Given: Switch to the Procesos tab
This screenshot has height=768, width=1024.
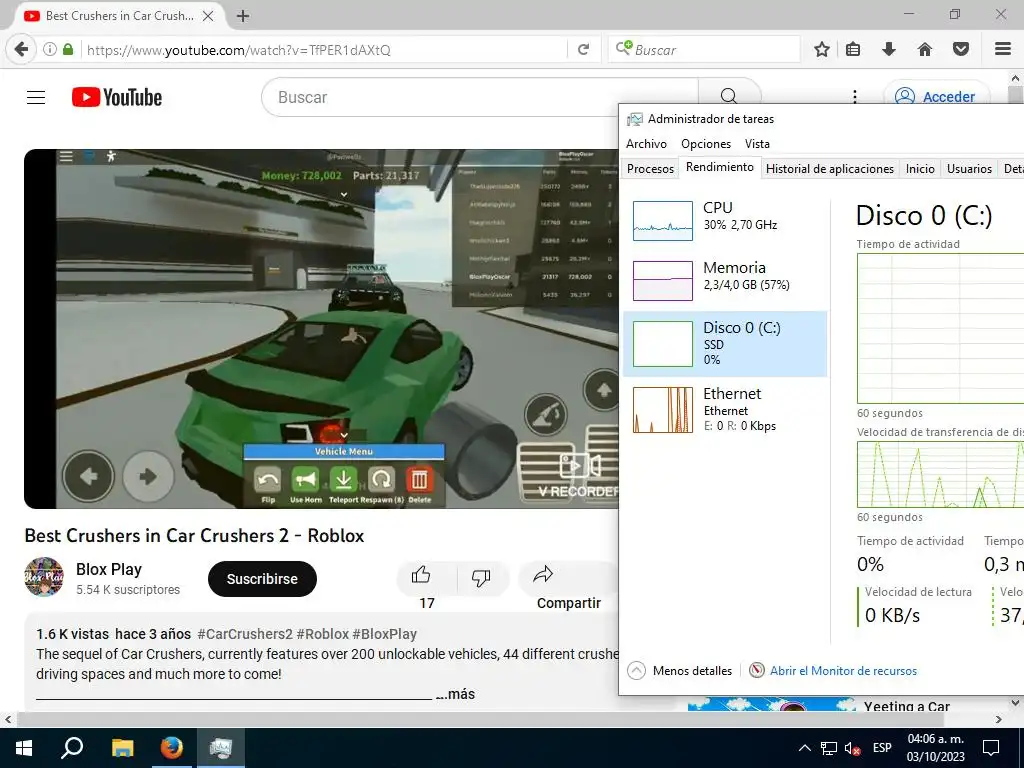Looking at the screenshot, I should pos(650,168).
